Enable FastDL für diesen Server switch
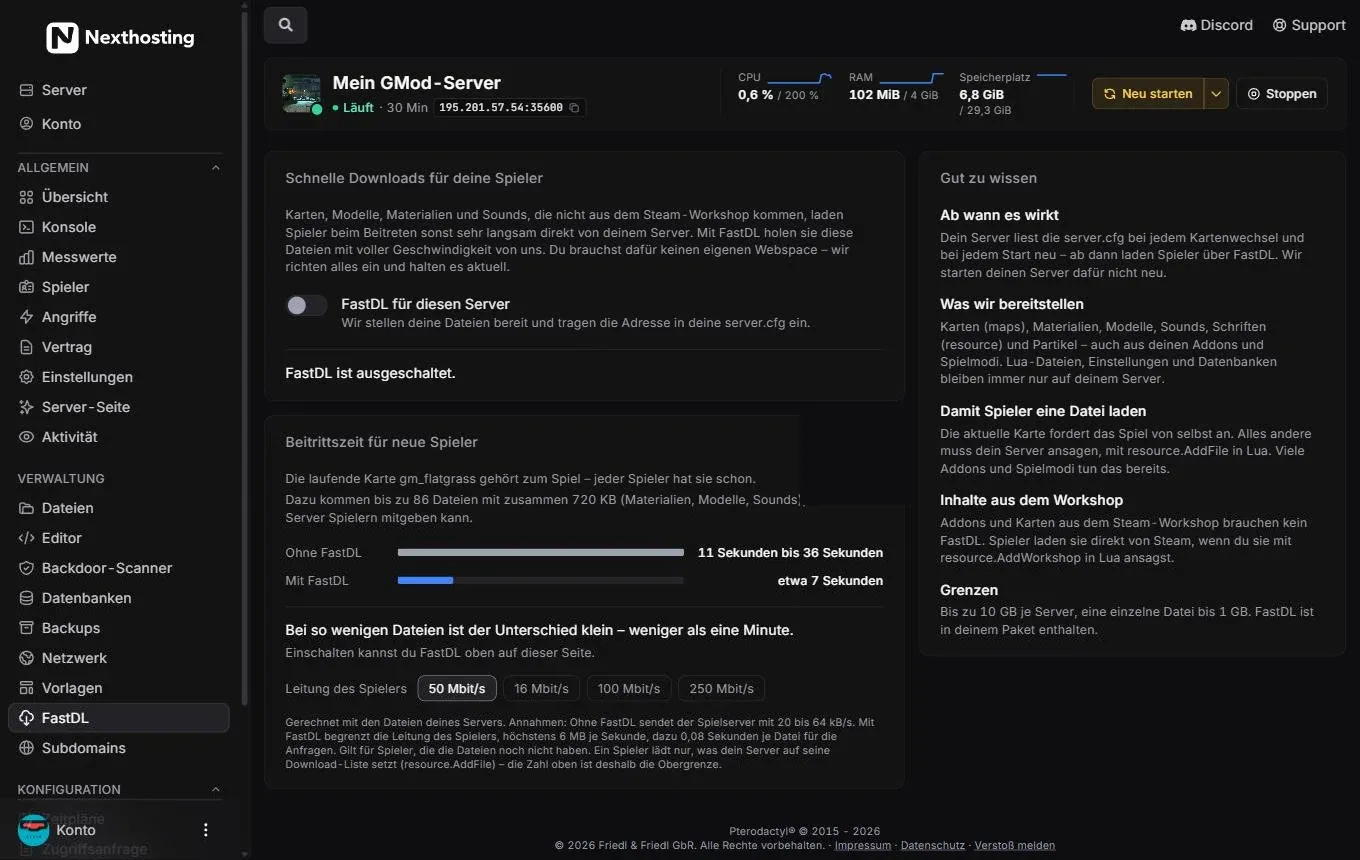This screenshot has width=1360, height=860. tap(306, 306)
